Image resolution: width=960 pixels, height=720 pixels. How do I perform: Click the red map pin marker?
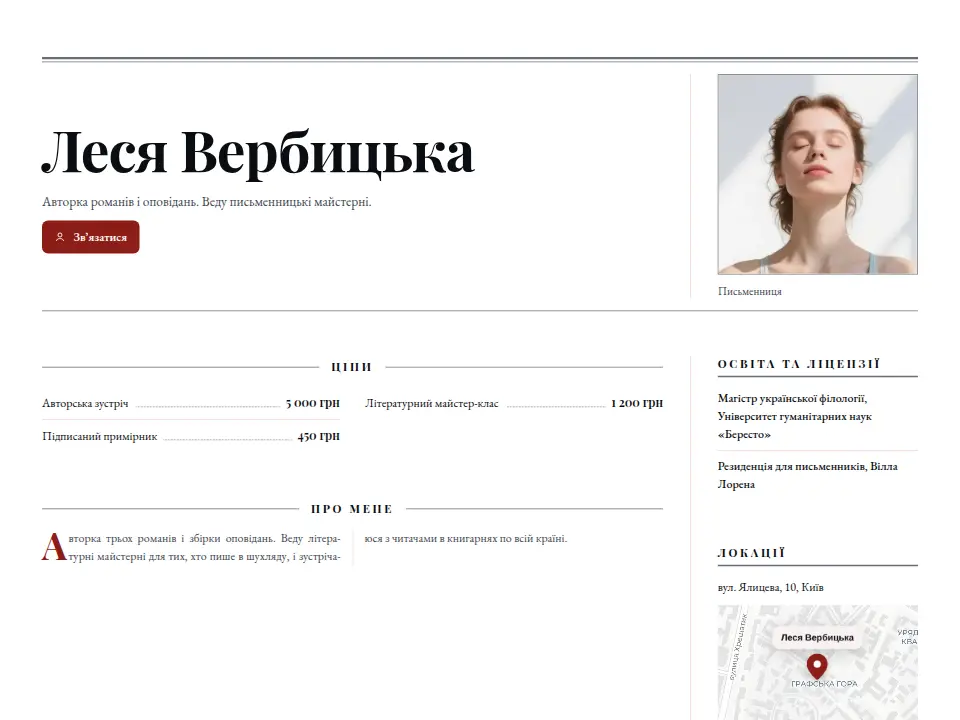(x=817, y=666)
